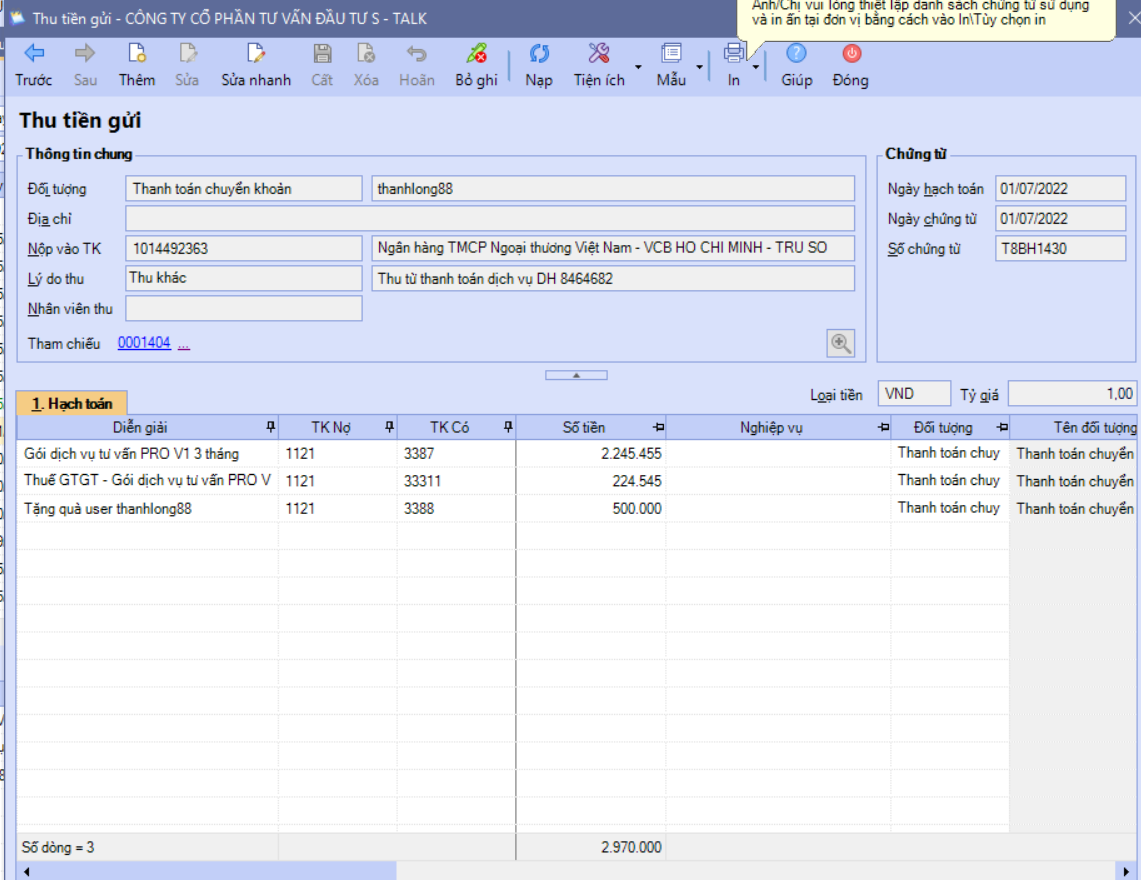Screen dimensions: 1141x880
Task: Pin the Diễn giải column
Action: click(271, 427)
